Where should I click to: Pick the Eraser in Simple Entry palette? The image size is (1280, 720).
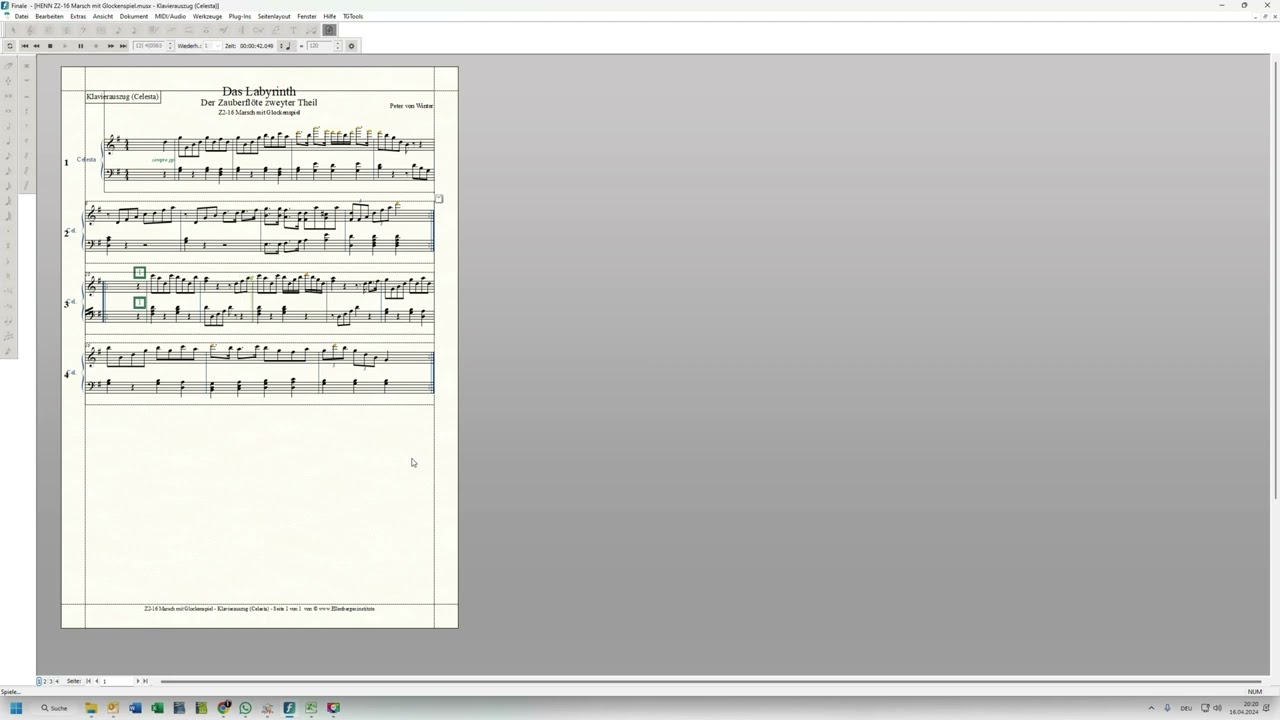[8, 67]
